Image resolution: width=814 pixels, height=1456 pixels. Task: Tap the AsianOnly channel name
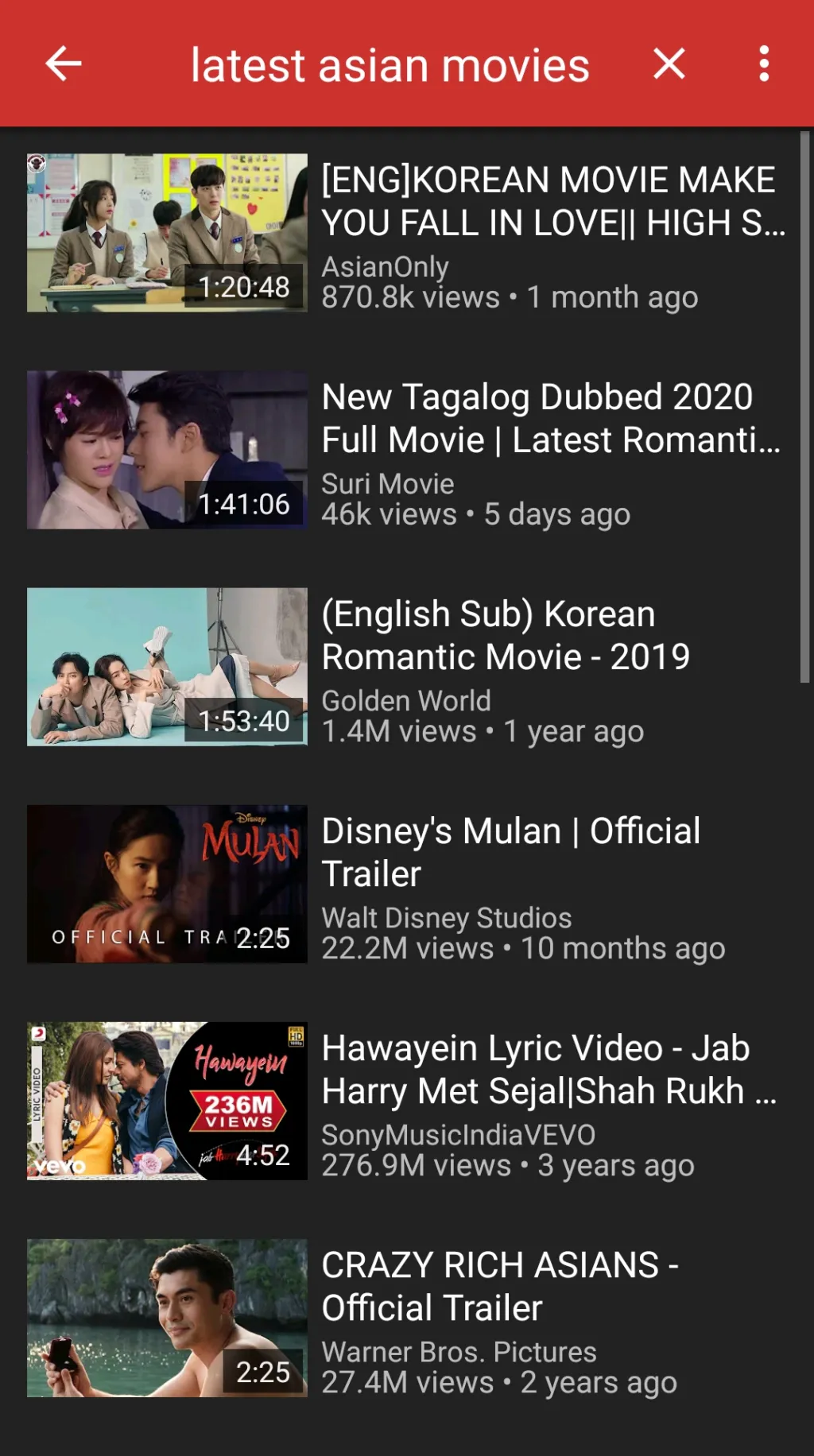(x=385, y=267)
